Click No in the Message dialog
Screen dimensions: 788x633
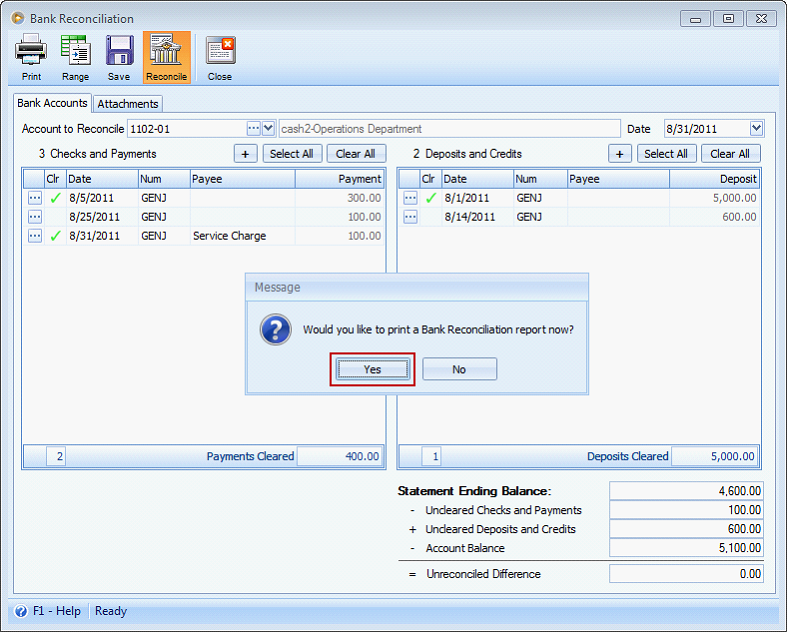pos(459,369)
